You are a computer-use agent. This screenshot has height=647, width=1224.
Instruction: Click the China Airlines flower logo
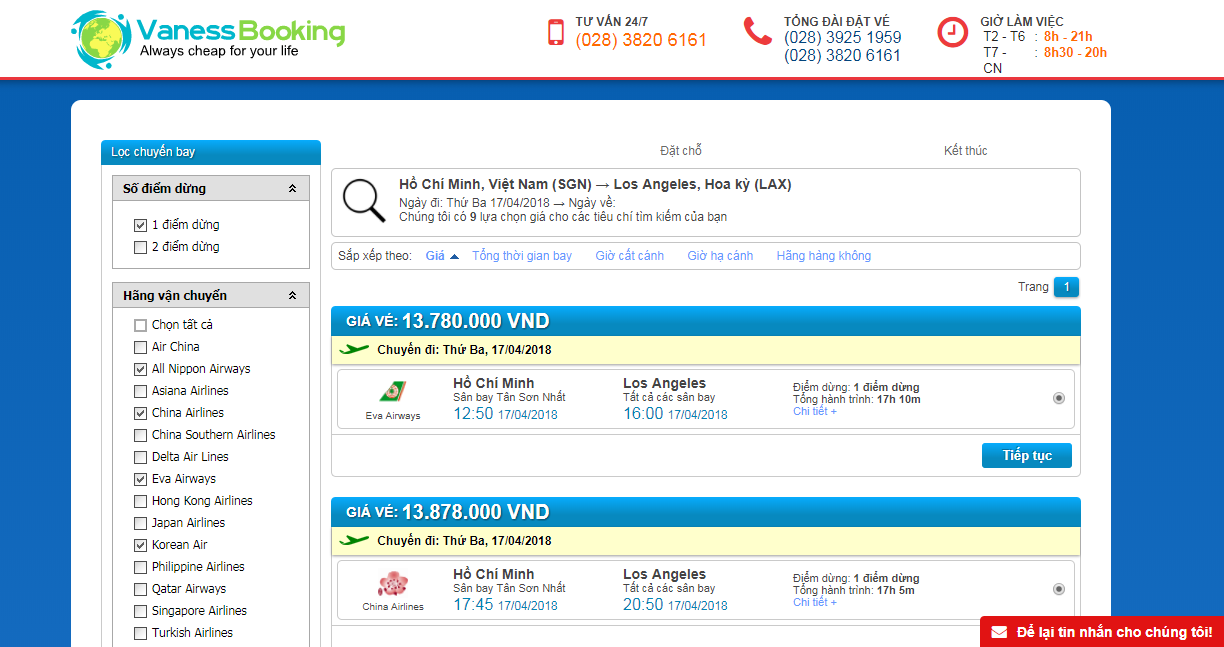point(392,583)
